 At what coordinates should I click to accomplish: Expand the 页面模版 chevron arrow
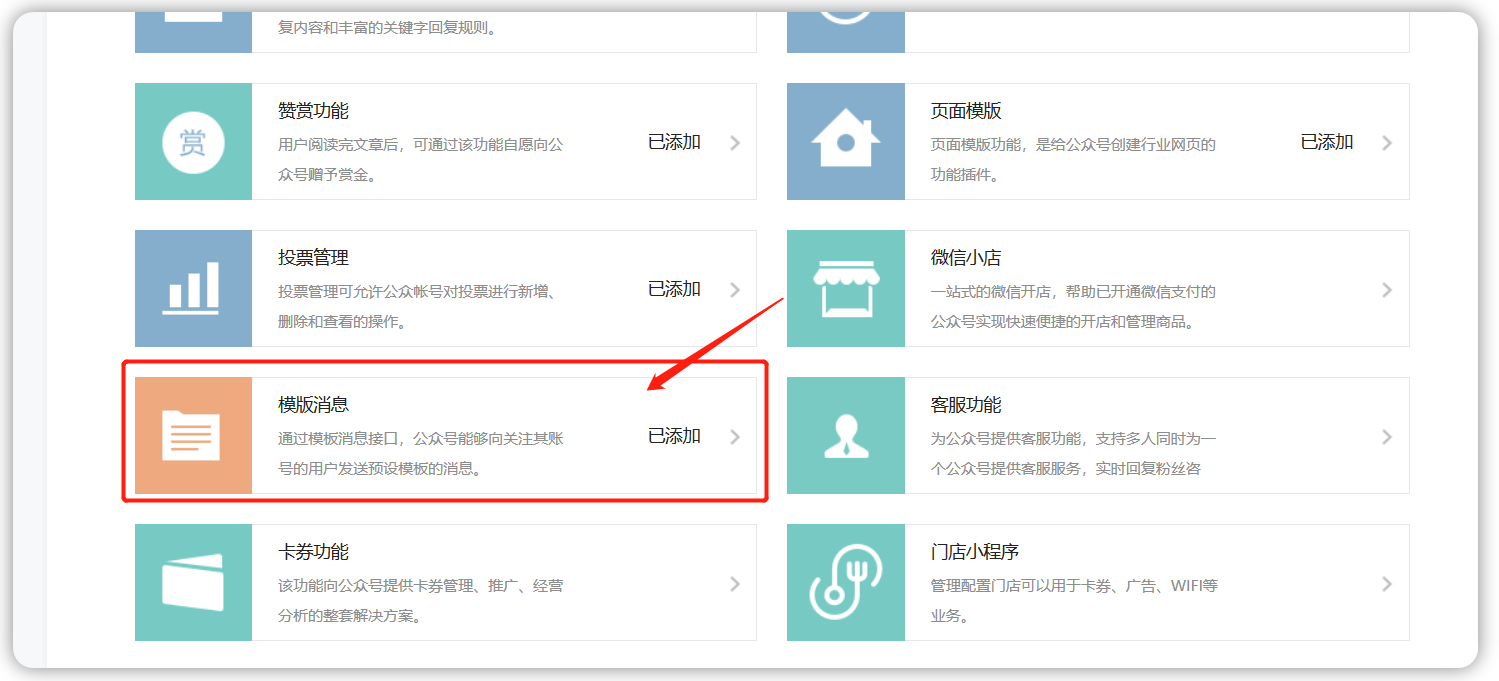tap(1387, 143)
